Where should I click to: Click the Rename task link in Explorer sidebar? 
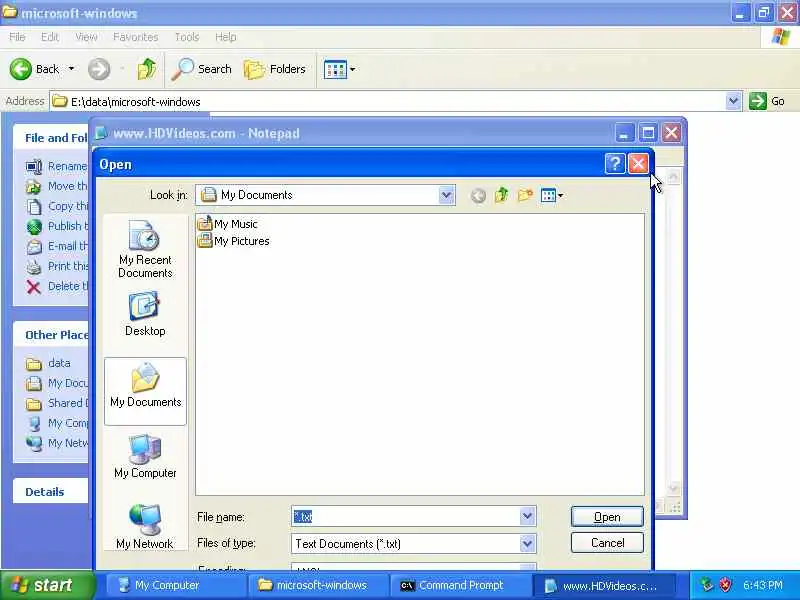pyautogui.click(x=67, y=166)
